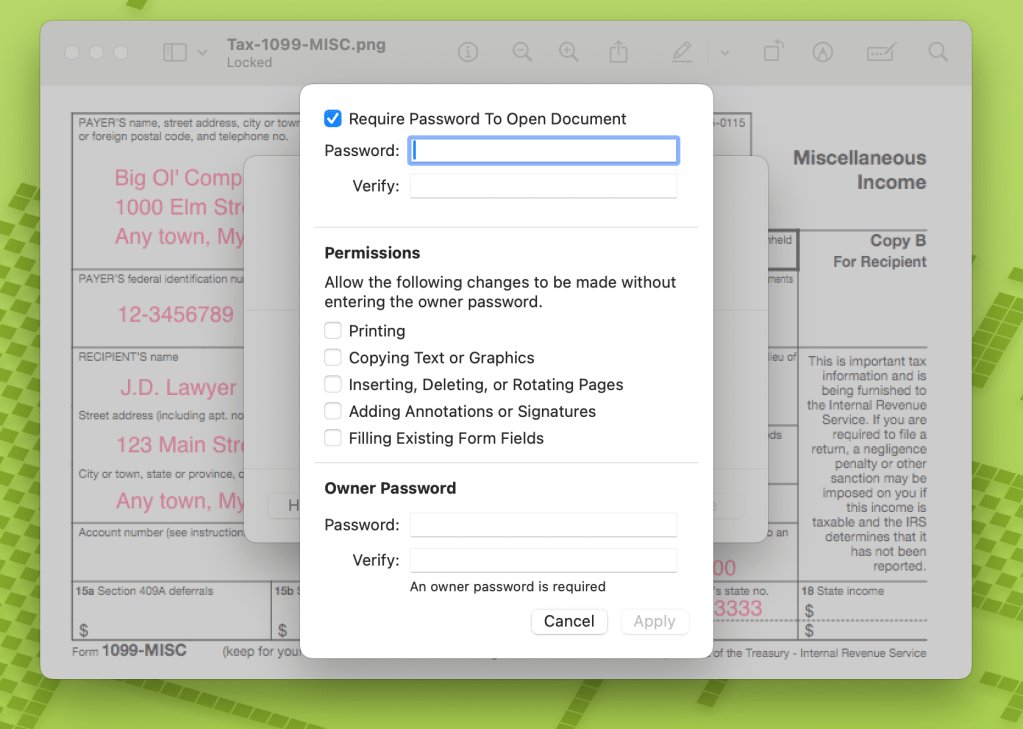Check Adding Annotations or Signatures
The image size is (1023, 729).
coord(333,411)
